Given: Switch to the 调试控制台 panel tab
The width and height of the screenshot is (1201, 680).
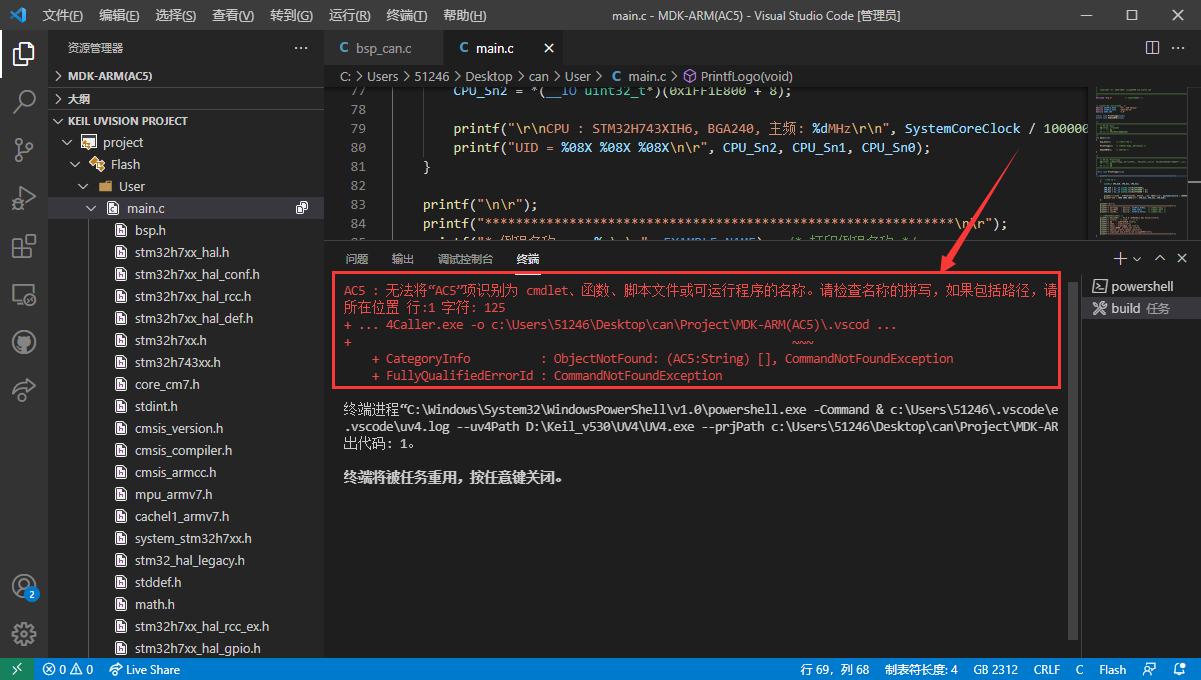Looking at the screenshot, I should [x=465, y=258].
